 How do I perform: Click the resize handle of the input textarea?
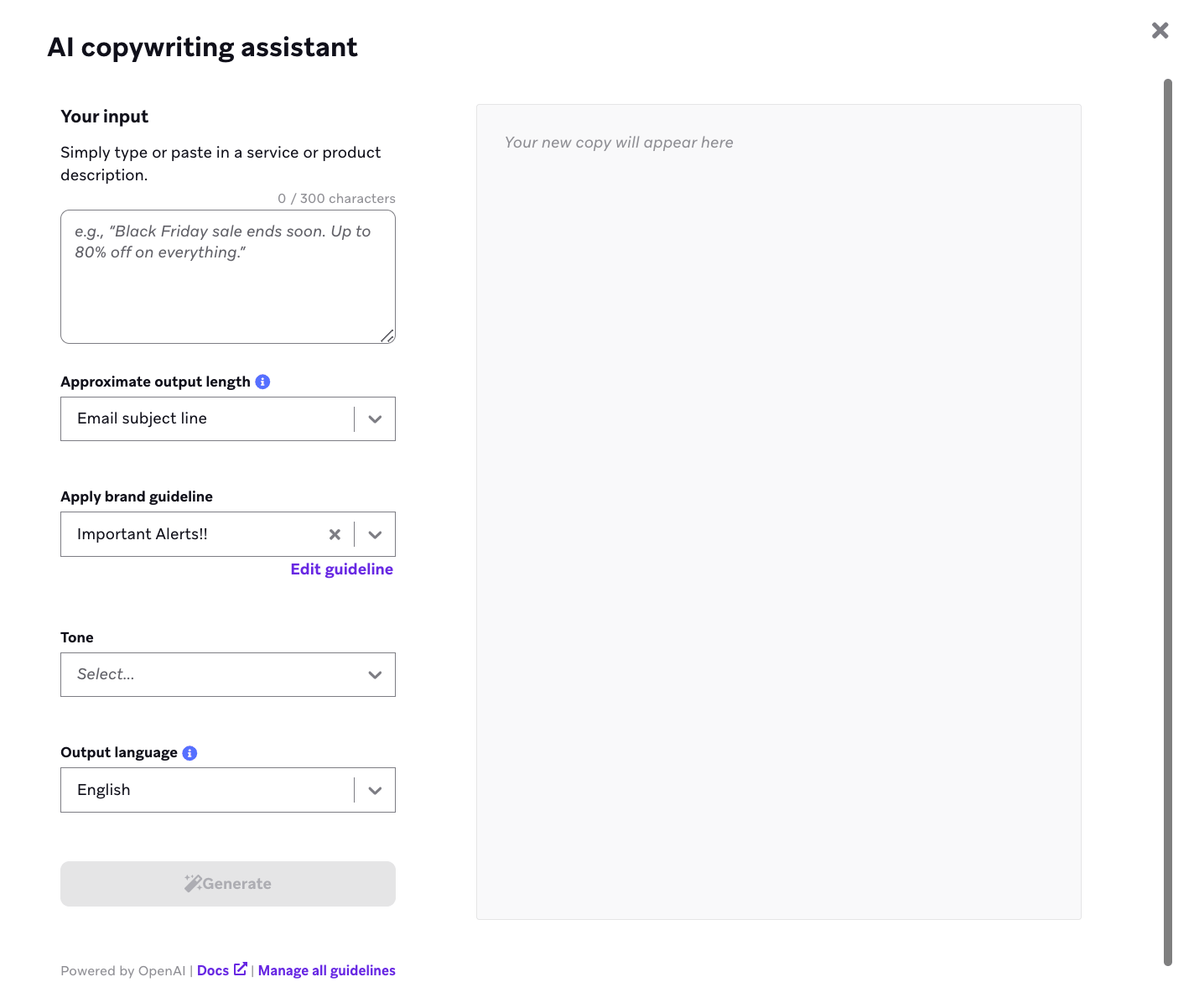[387, 335]
